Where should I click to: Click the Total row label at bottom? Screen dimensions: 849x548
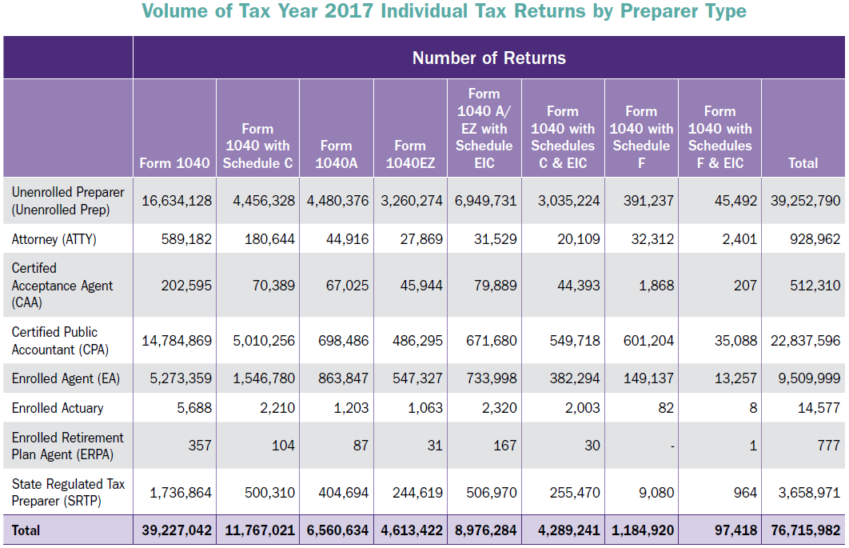[x=27, y=531]
